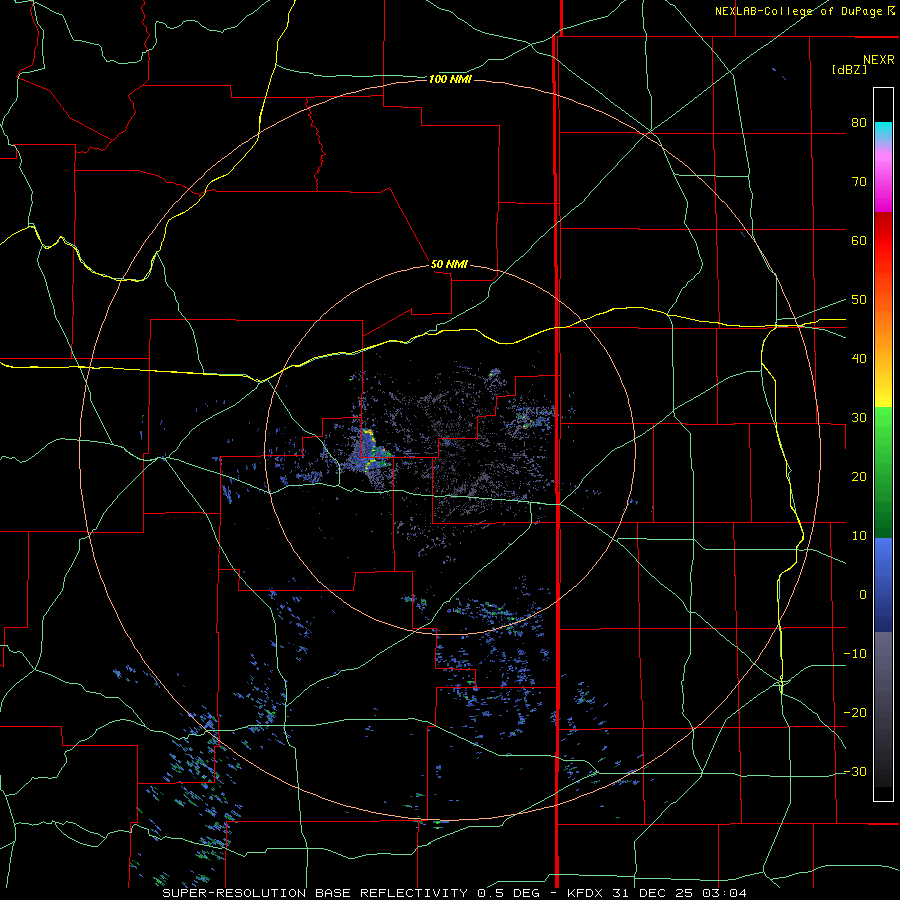The width and height of the screenshot is (900, 900).
Task: Select the 20 value on dBZ scale
Action: pos(859,477)
